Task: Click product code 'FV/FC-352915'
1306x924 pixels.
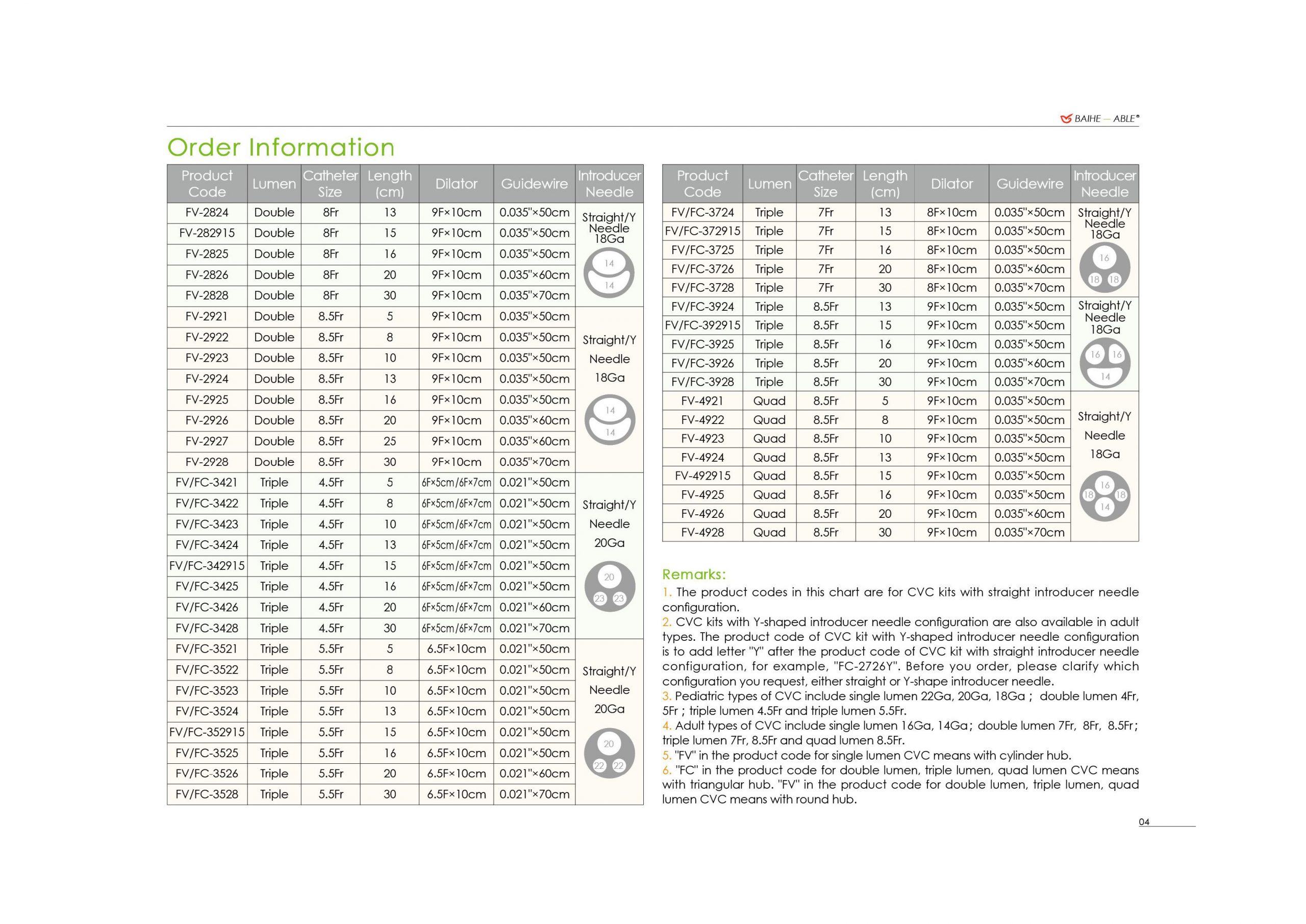Action: coord(207,732)
